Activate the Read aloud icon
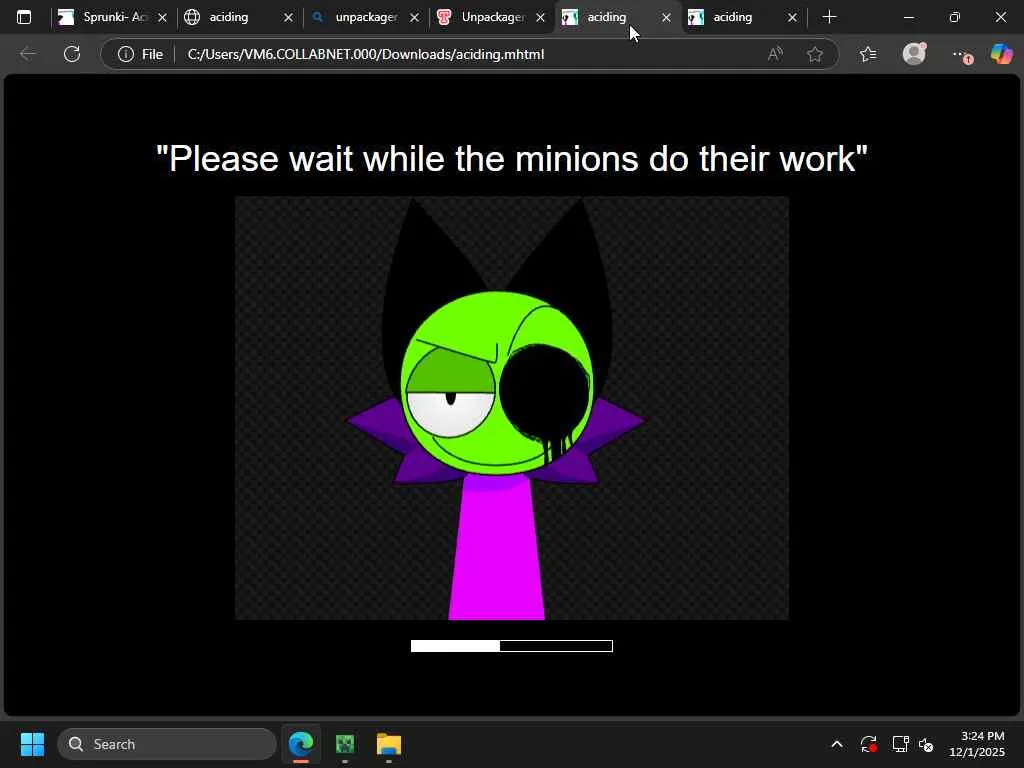1024x768 pixels. click(x=775, y=54)
